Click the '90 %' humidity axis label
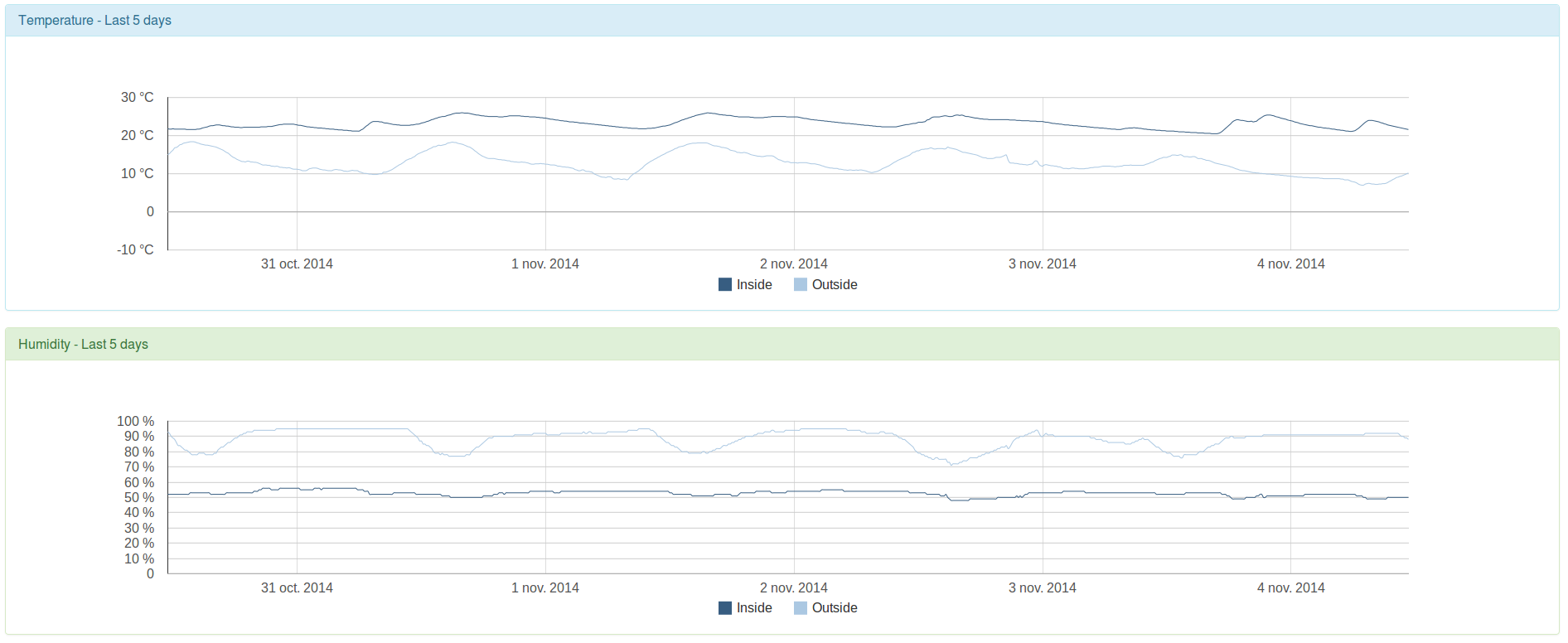Screen dimensions: 1568x643 point(139,436)
